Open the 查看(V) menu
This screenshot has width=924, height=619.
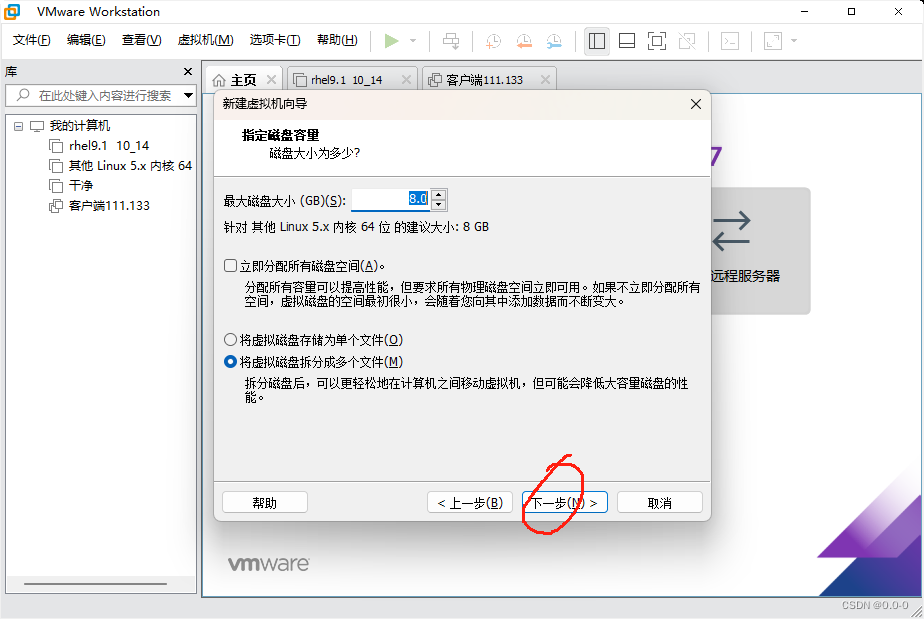click(141, 39)
